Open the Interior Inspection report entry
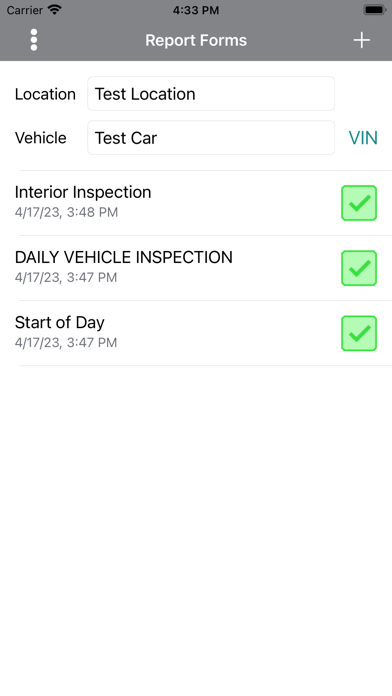 click(196, 203)
